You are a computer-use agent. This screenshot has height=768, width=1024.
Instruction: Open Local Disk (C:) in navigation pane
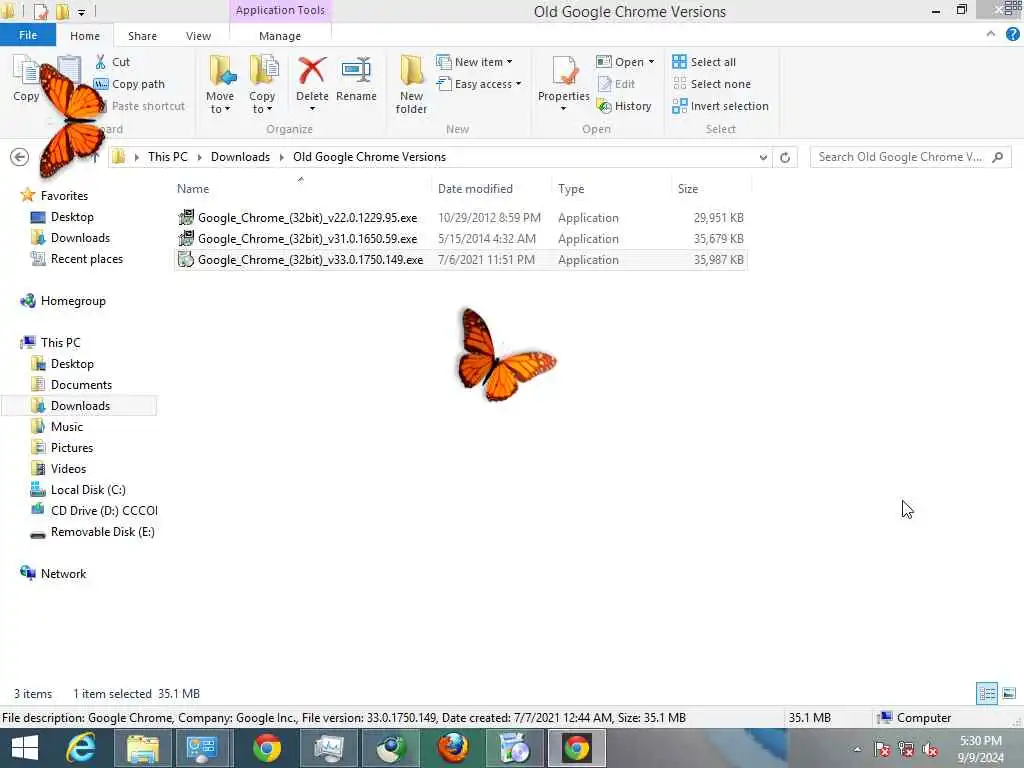point(88,490)
